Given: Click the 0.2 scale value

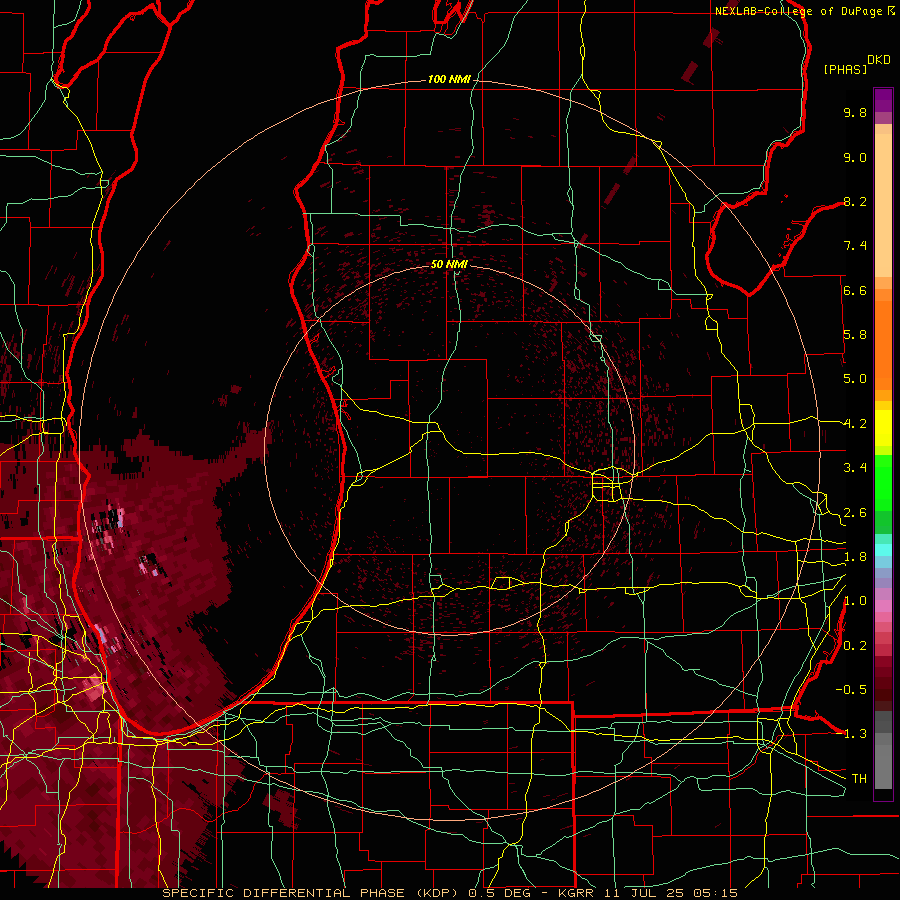Looking at the screenshot, I should click(x=855, y=646).
